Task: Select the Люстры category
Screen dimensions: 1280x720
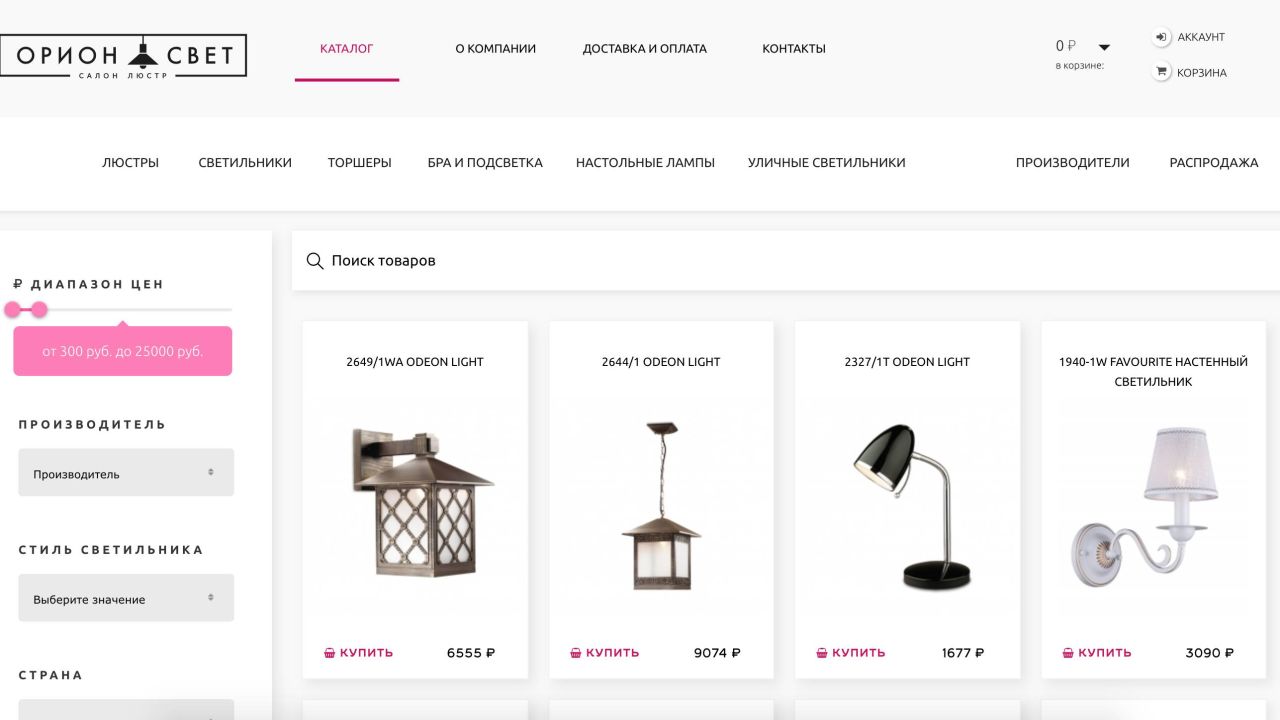Action: click(x=130, y=162)
